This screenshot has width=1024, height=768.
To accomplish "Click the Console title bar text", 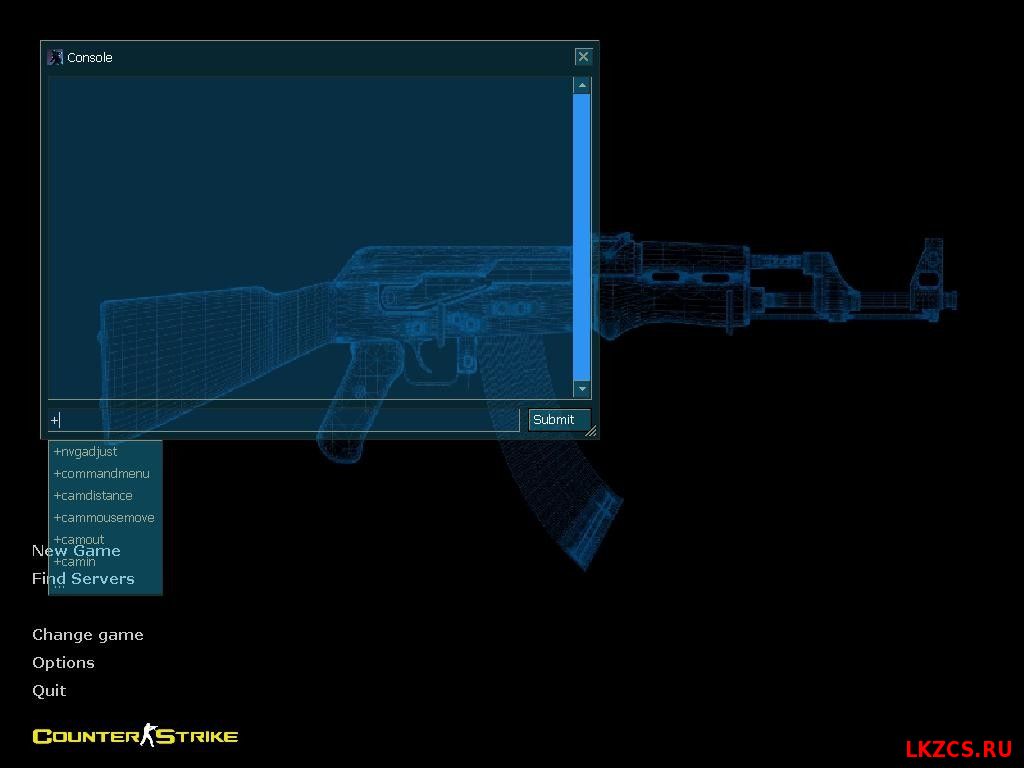I will click(x=89, y=57).
